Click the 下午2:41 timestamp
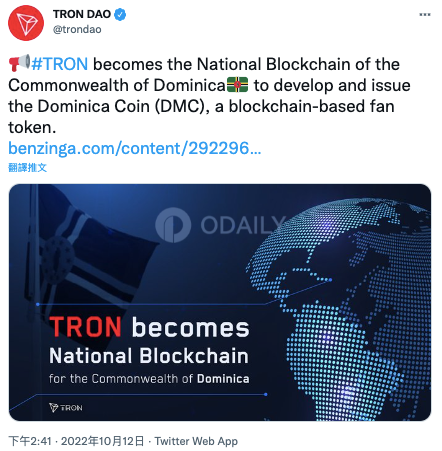Image resolution: width=442 pixels, height=451 pixels. point(30,441)
